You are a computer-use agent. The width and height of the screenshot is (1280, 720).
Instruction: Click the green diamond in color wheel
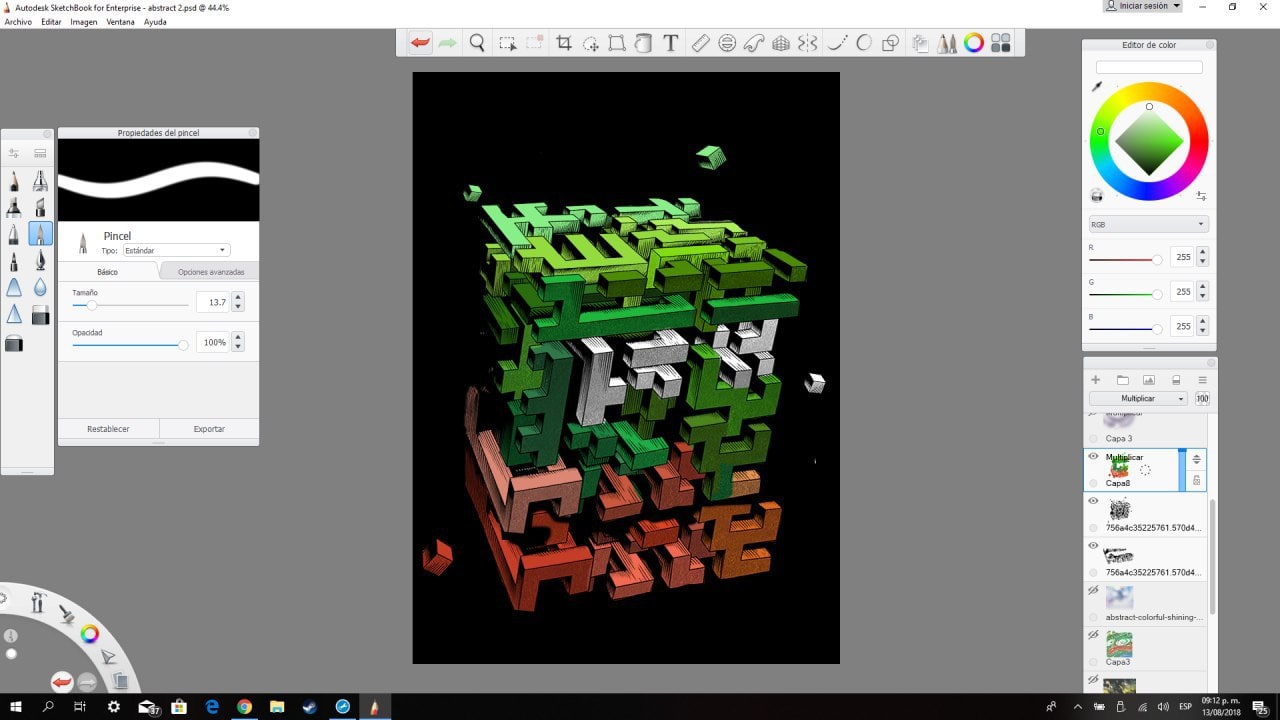1149,141
